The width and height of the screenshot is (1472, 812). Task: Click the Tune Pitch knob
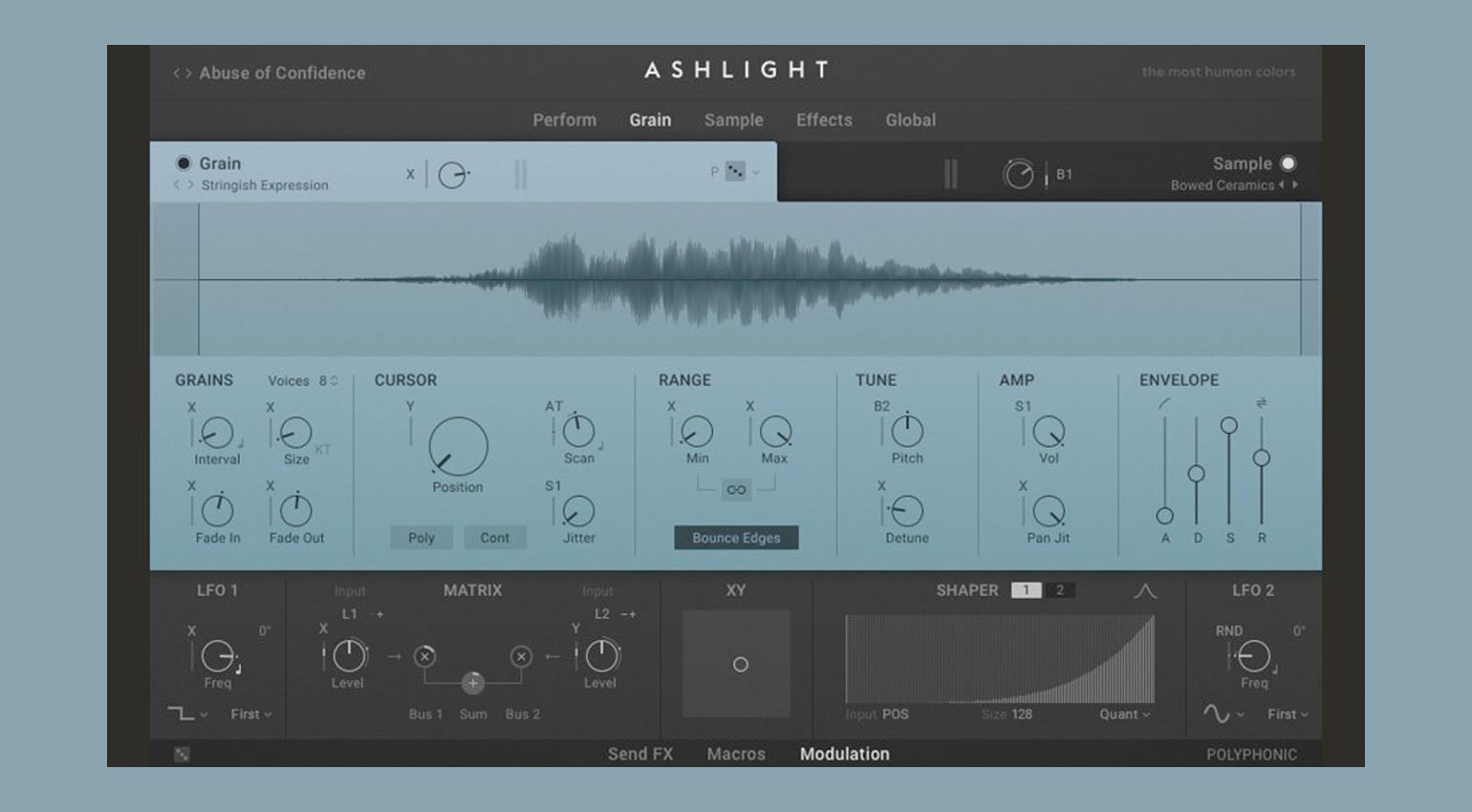pos(907,432)
